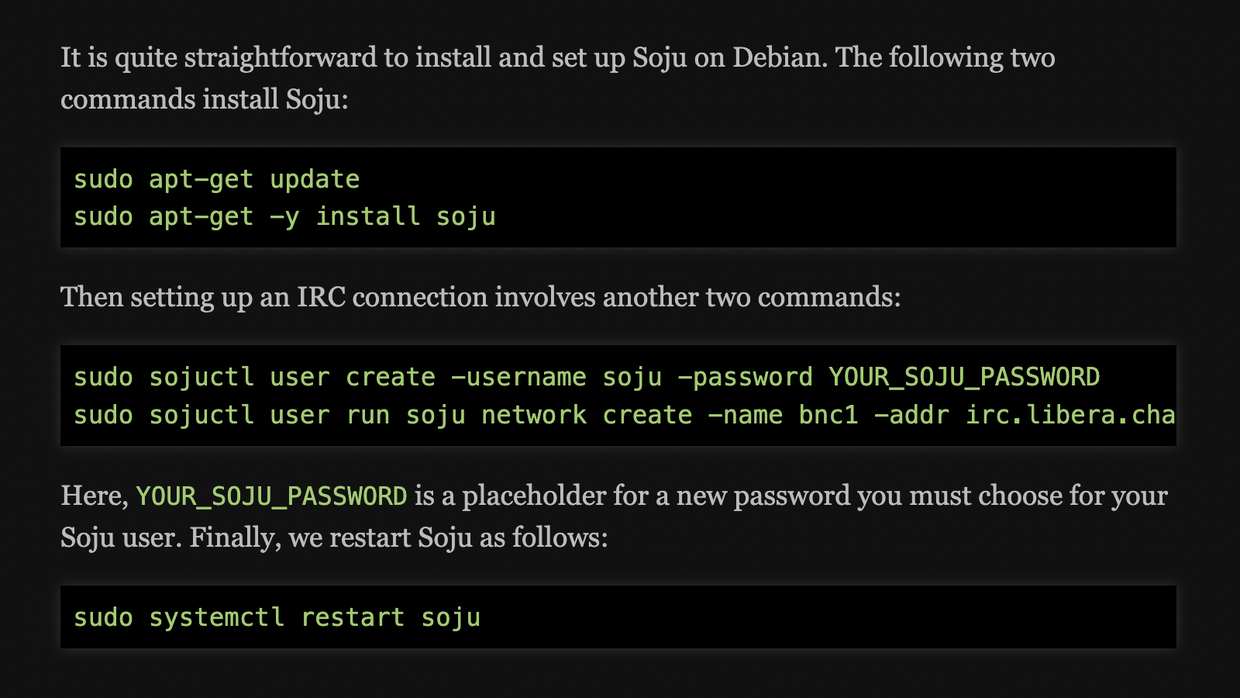This screenshot has height=698, width=1240.
Task: Click the 'sudo apt-get -y install soju' line
Action: [x=284, y=216]
